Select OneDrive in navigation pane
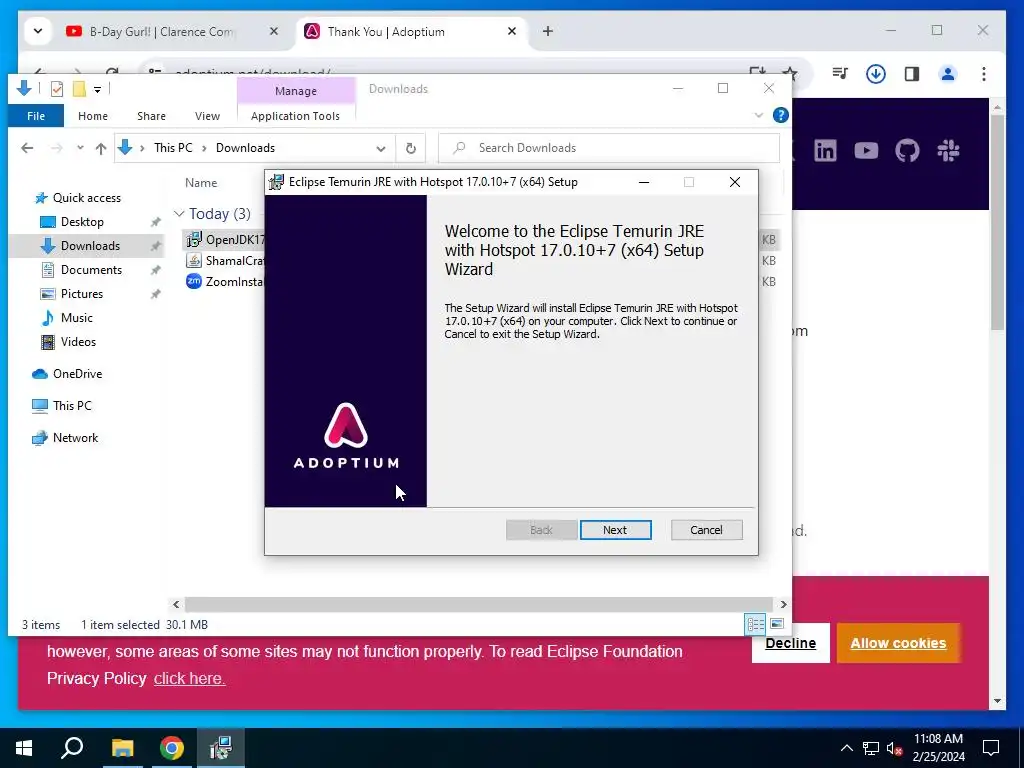This screenshot has height=768, width=1024. pyautogui.click(x=77, y=374)
